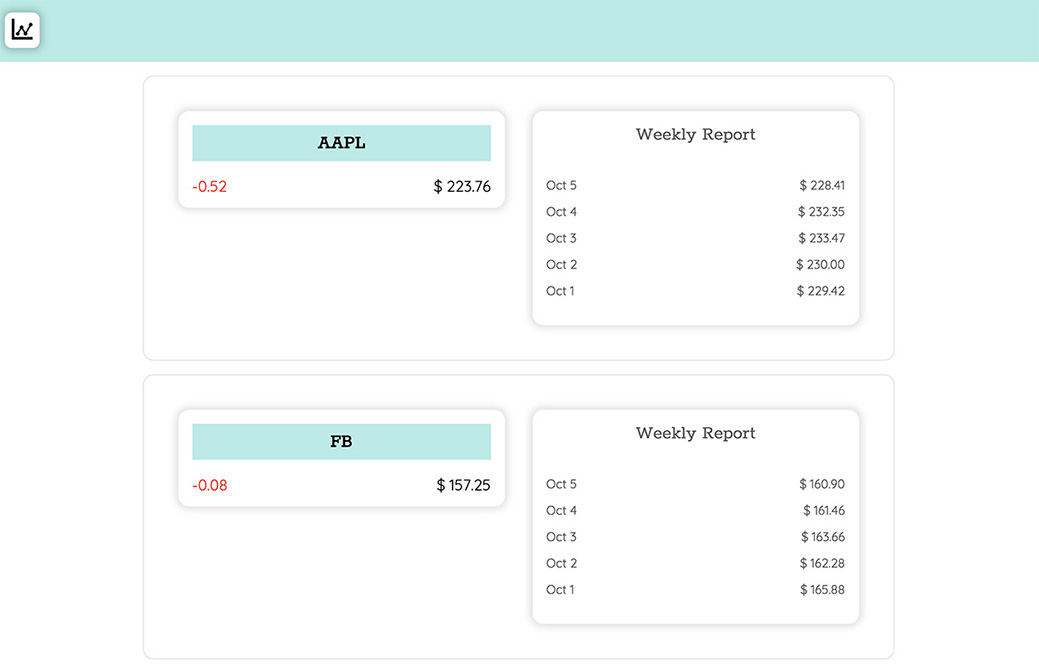
Task: Click FB current price $ 157.25
Action: [463, 486]
